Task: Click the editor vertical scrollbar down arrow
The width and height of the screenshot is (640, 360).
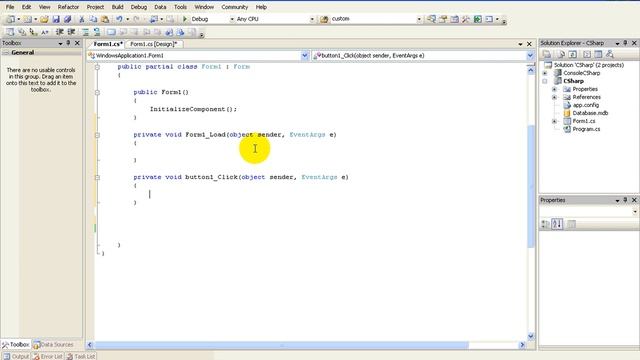Action: 531,336
